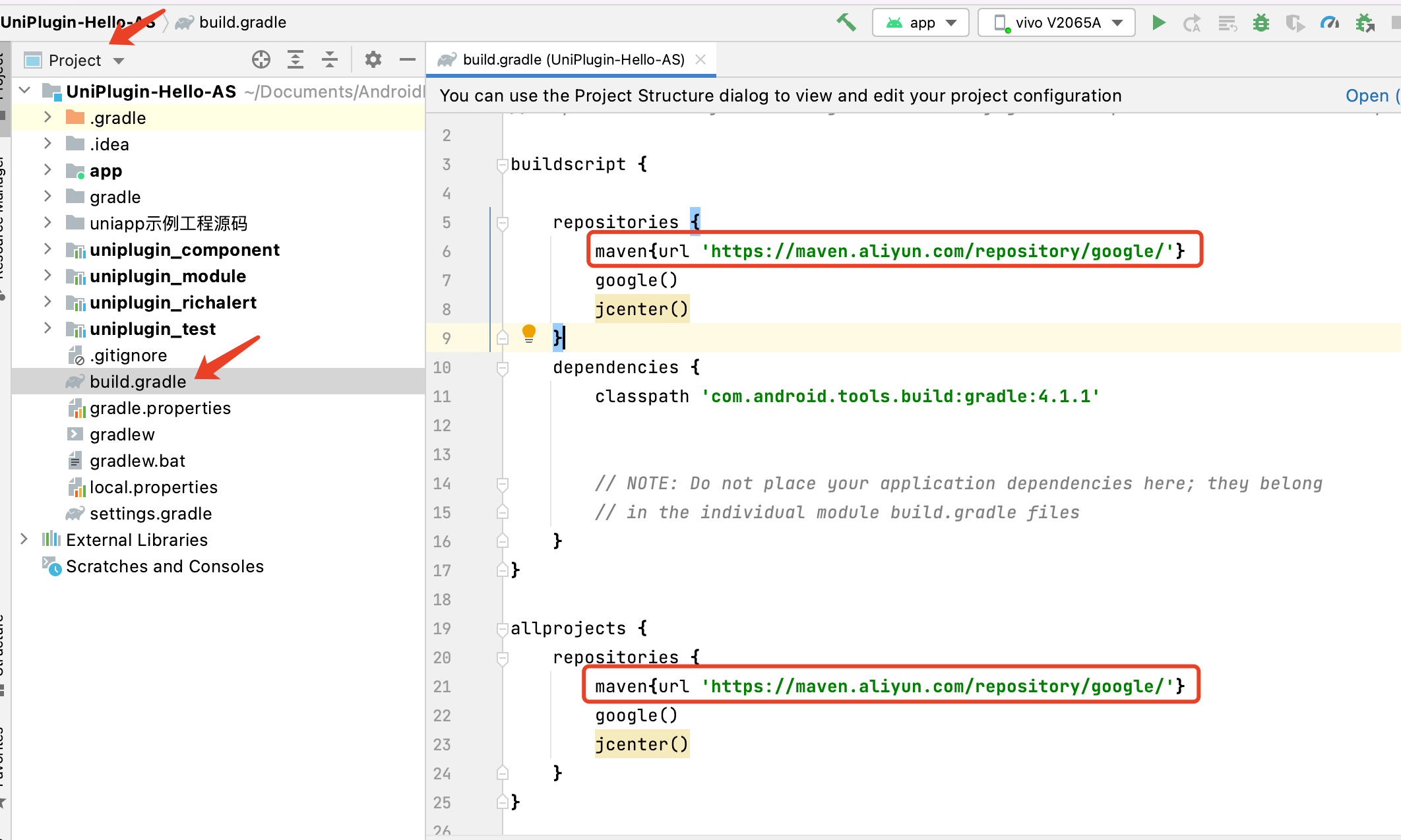
Task: Toggle fold marker at allprojects line
Action: coord(503,629)
